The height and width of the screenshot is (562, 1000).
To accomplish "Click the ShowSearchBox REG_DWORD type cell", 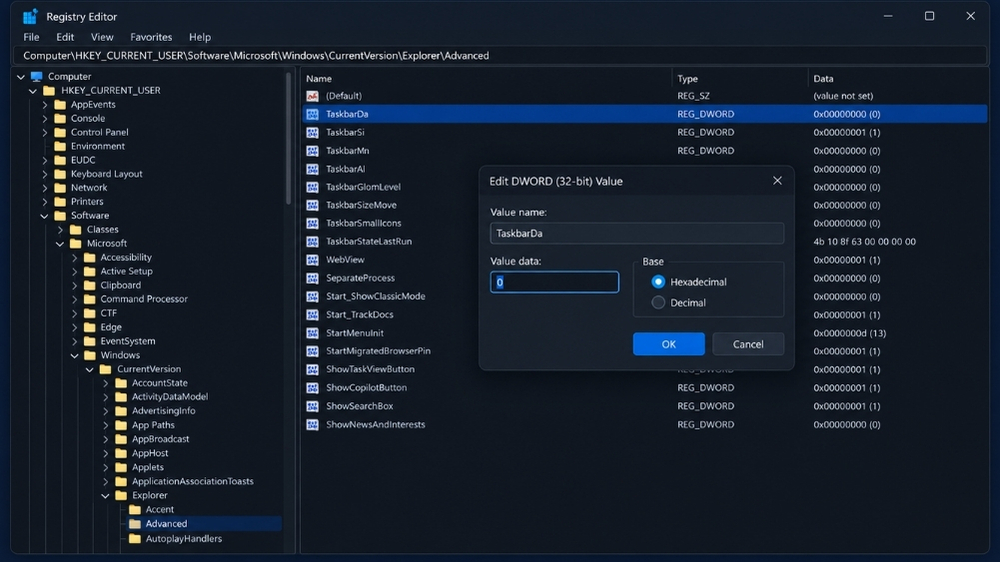I will (x=705, y=406).
